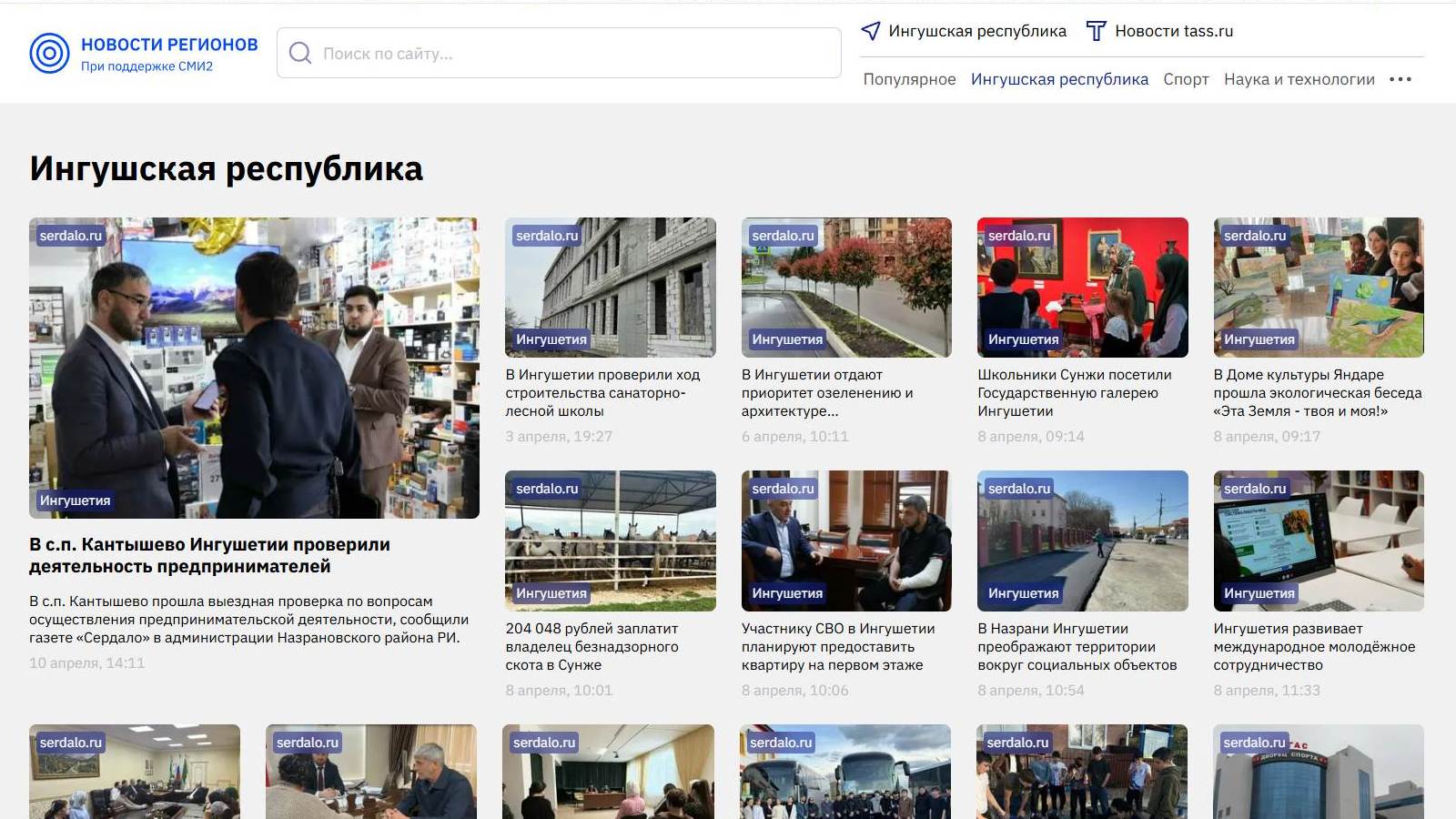Open the Наука и технологии section
This screenshot has height=819, width=1456.
pos(1299,79)
